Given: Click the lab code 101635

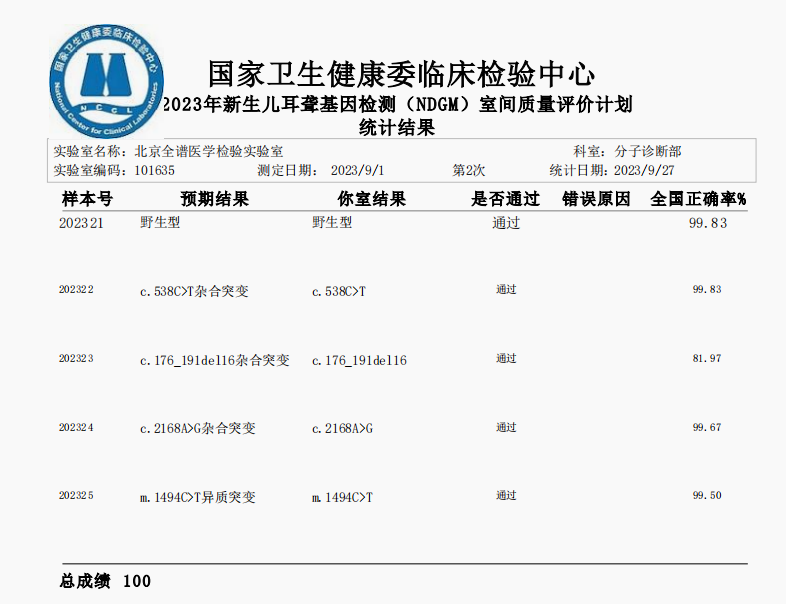Looking at the screenshot, I should [154, 170].
